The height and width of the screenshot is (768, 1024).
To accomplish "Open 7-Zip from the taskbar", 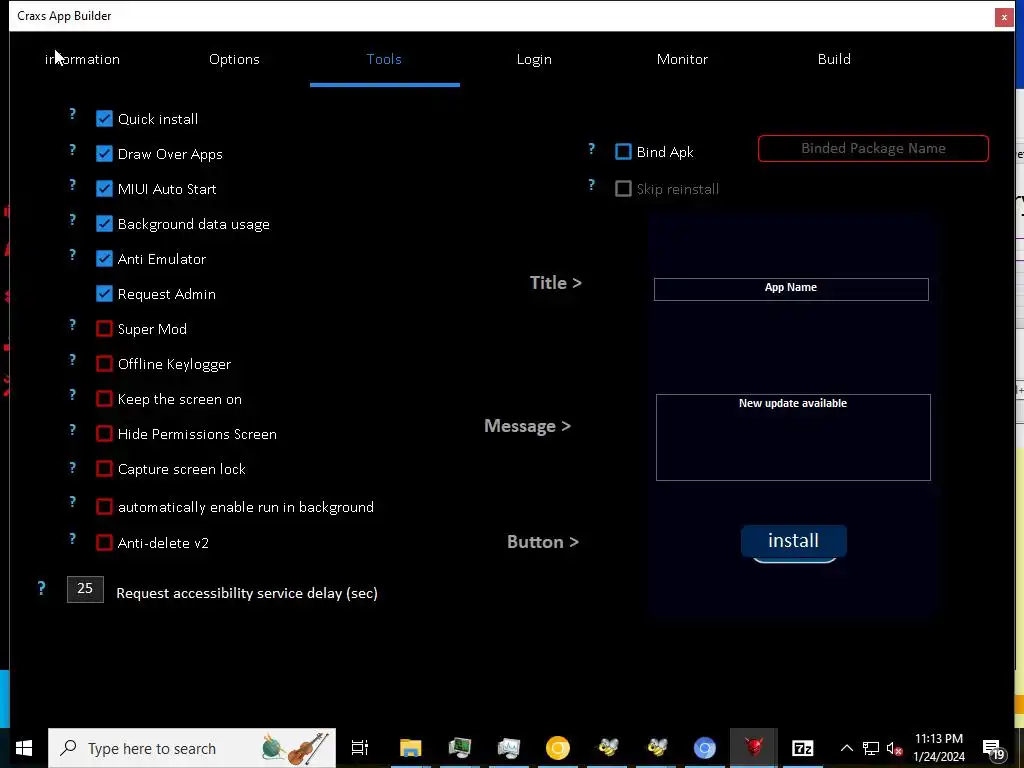I will pos(803,748).
